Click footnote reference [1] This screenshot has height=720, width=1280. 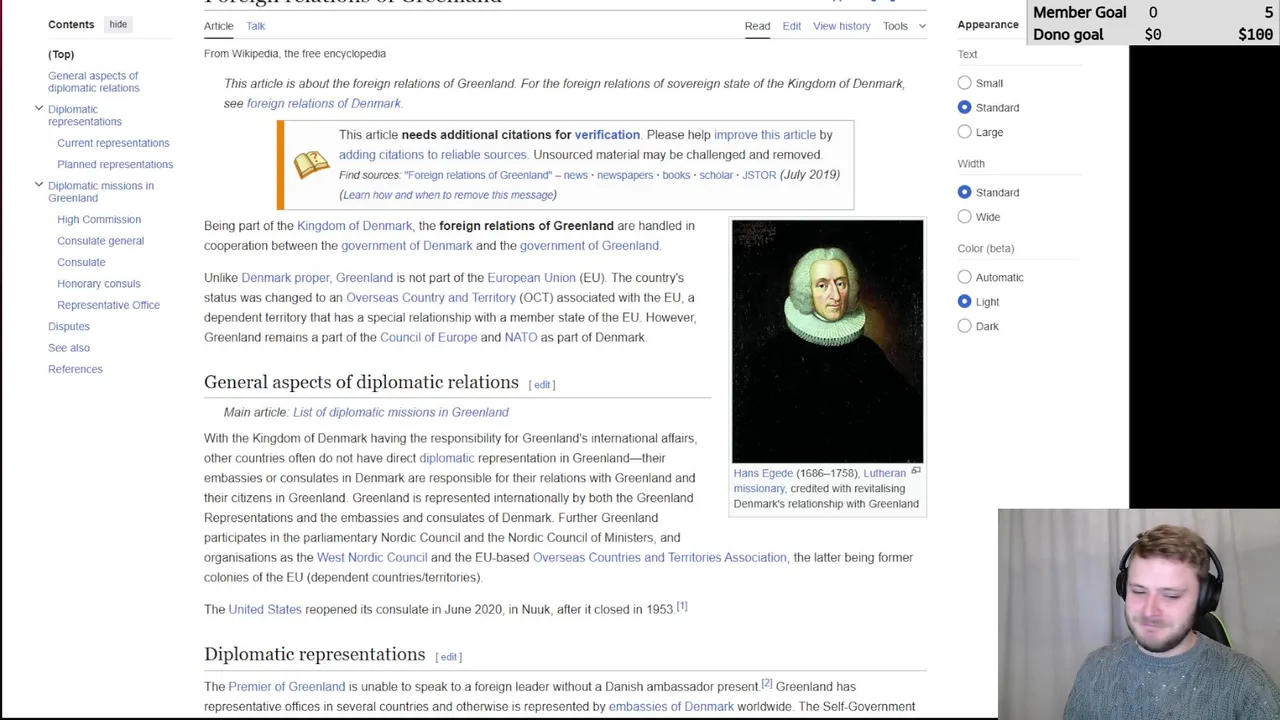pyautogui.click(x=682, y=606)
